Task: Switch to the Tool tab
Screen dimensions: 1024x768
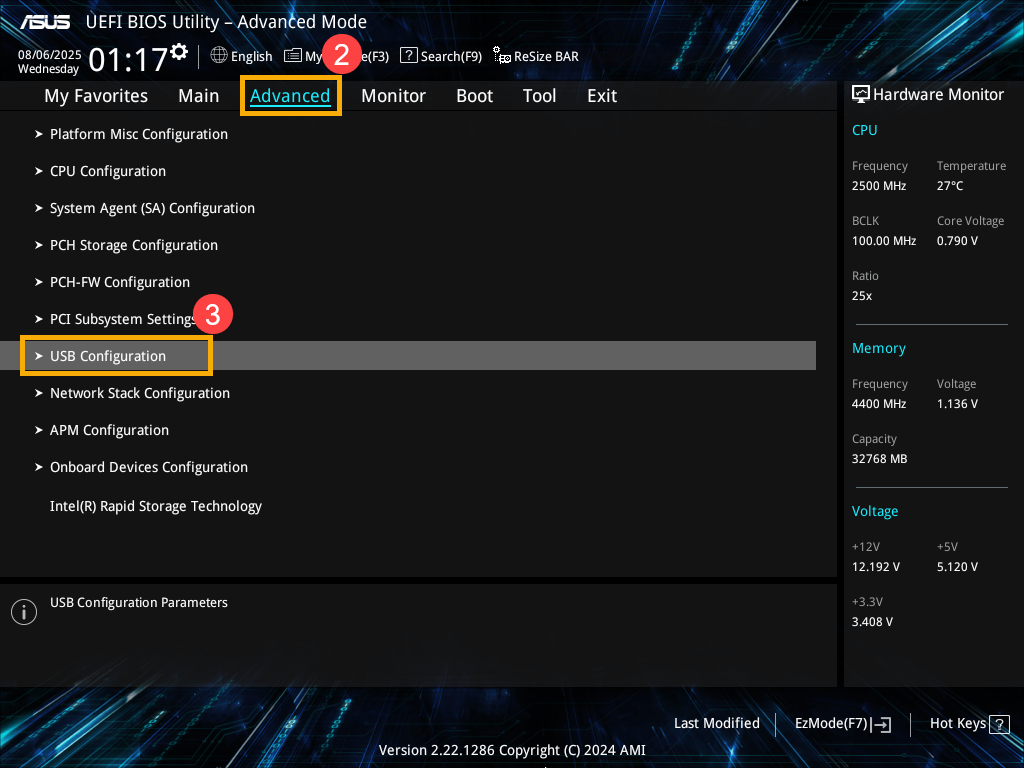Action: (x=539, y=96)
